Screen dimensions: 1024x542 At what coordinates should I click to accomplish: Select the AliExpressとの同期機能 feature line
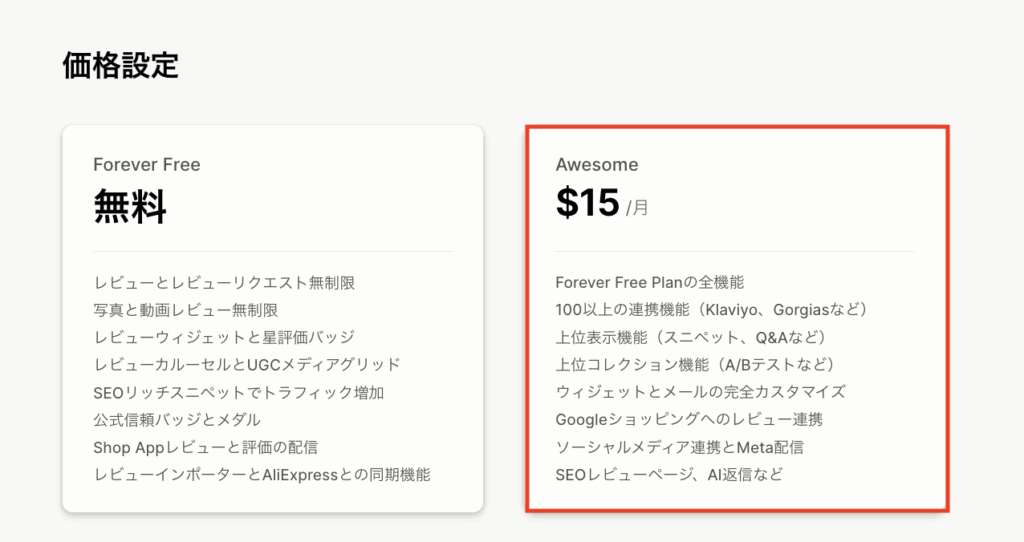coord(261,474)
